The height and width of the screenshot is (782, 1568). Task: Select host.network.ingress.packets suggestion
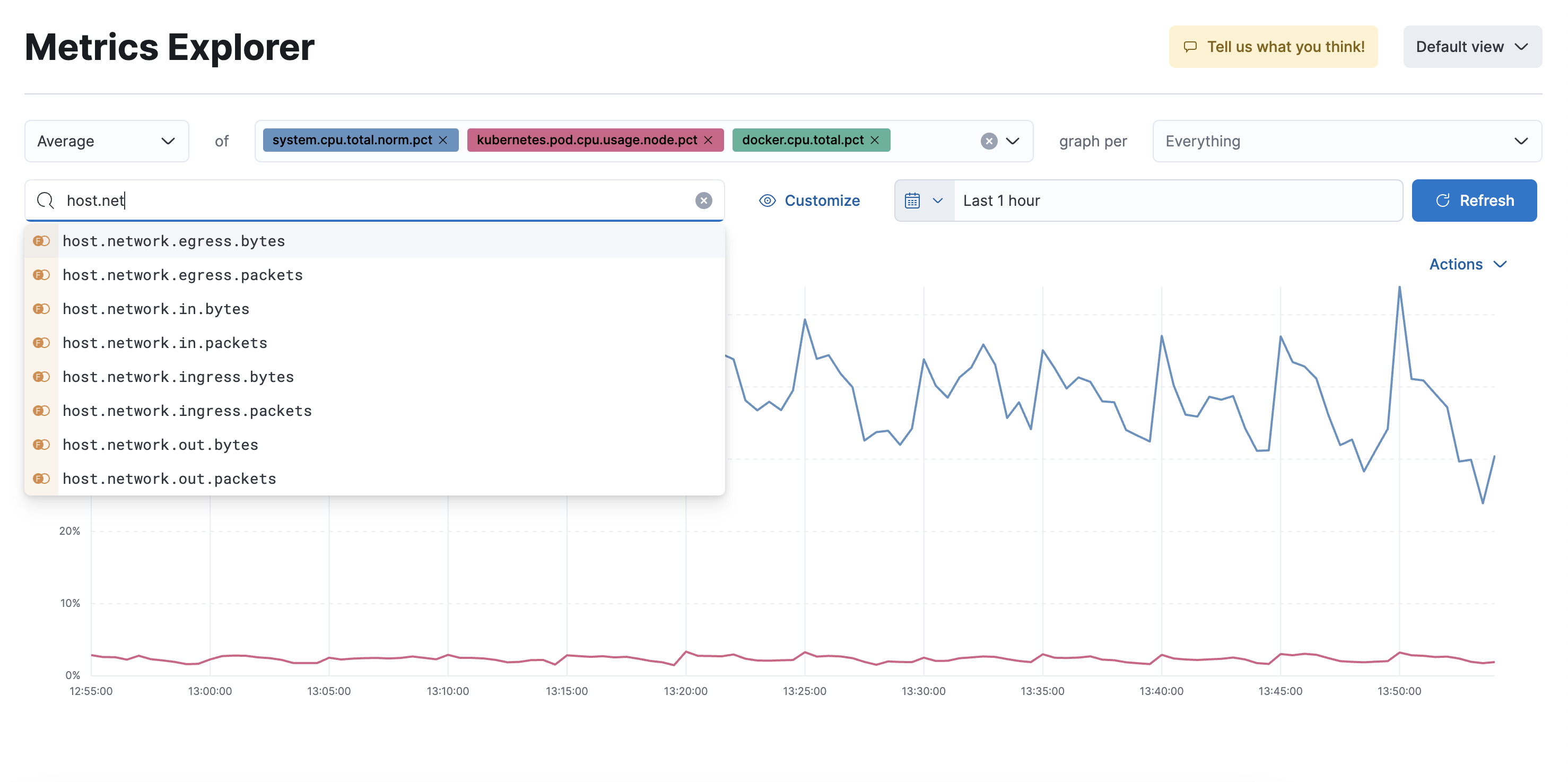374,411
